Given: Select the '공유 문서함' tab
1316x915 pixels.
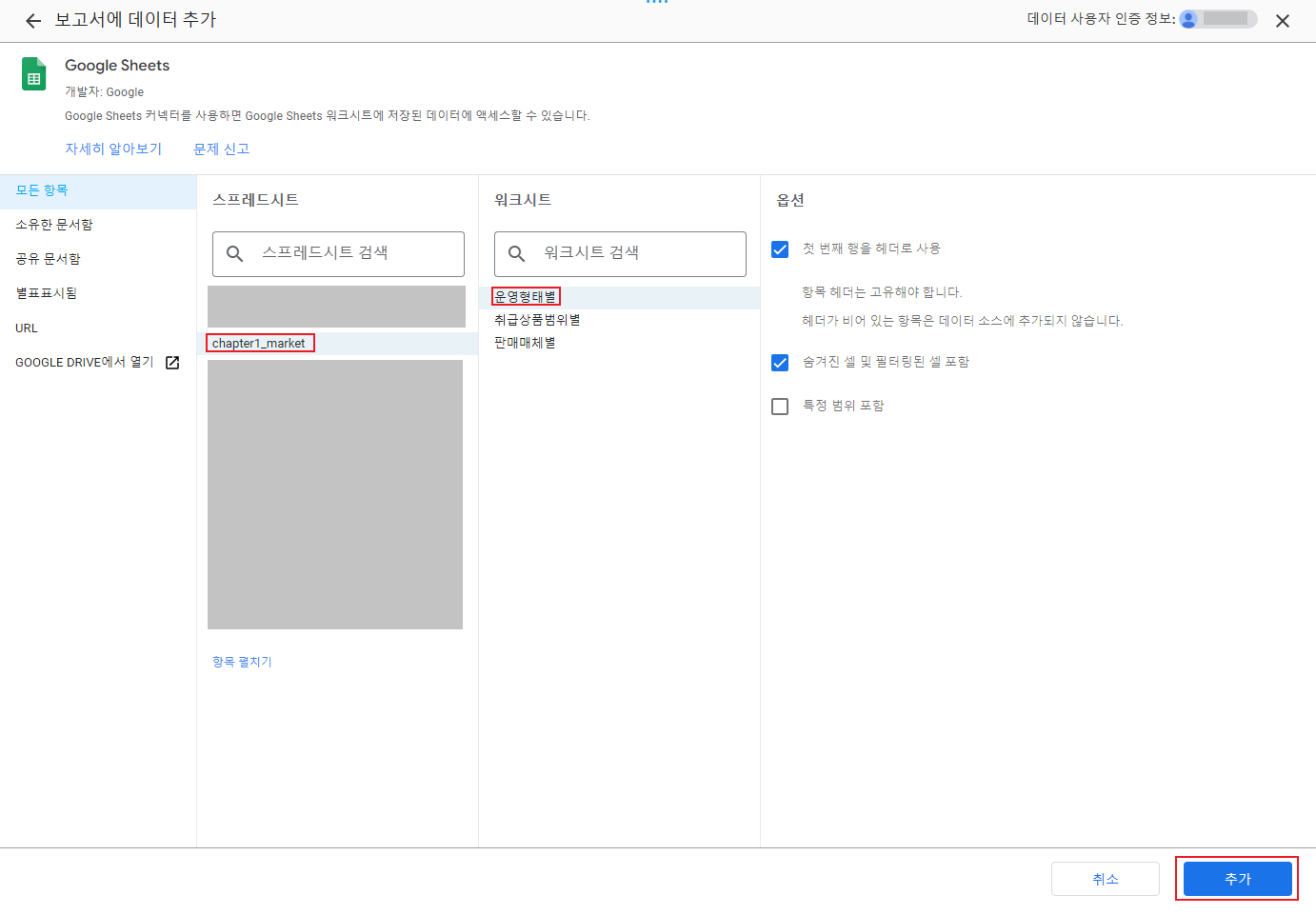Looking at the screenshot, I should click(98, 259).
